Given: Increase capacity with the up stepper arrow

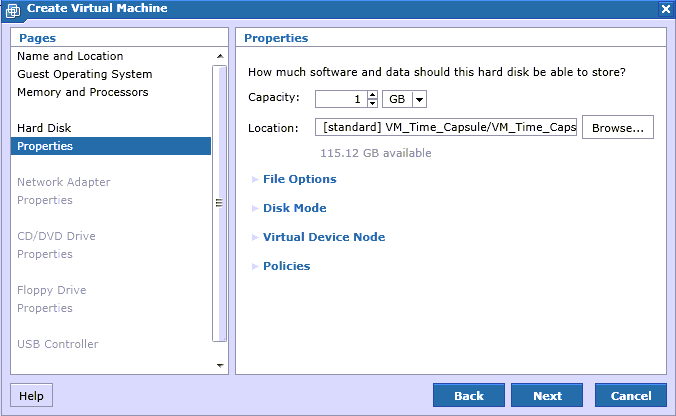Looking at the screenshot, I should [x=372, y=95].
